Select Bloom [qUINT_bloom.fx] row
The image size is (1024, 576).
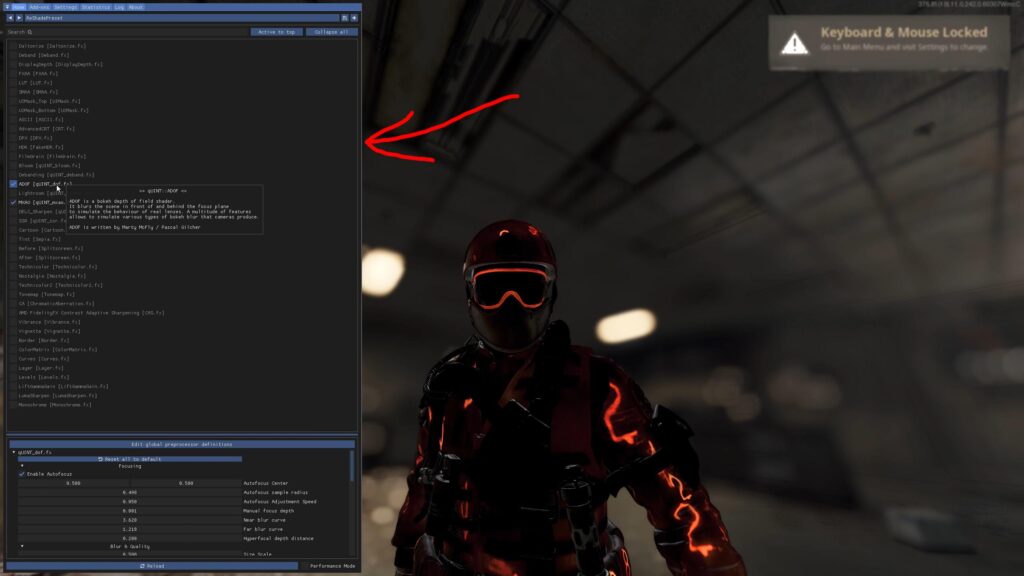click(50, 165)
